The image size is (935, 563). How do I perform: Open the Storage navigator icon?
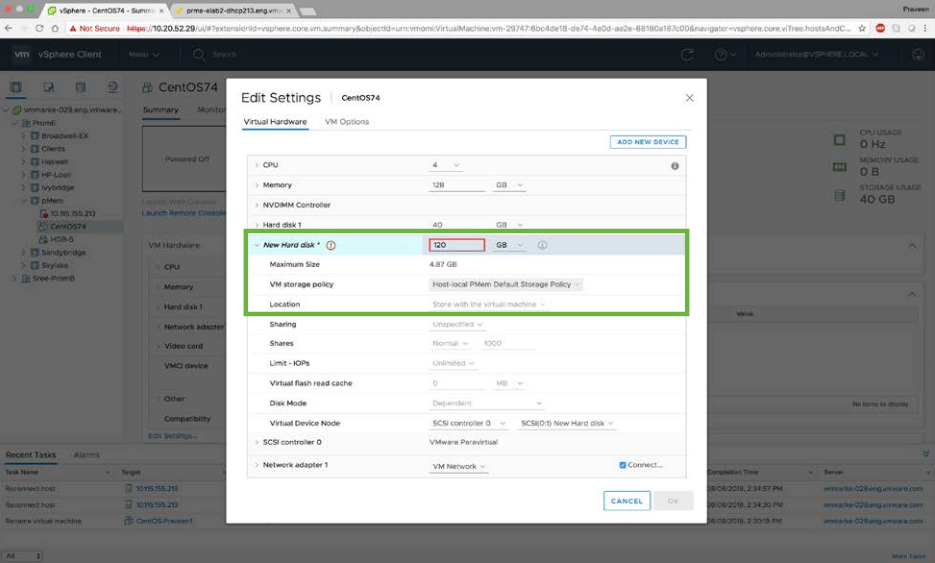81,87
